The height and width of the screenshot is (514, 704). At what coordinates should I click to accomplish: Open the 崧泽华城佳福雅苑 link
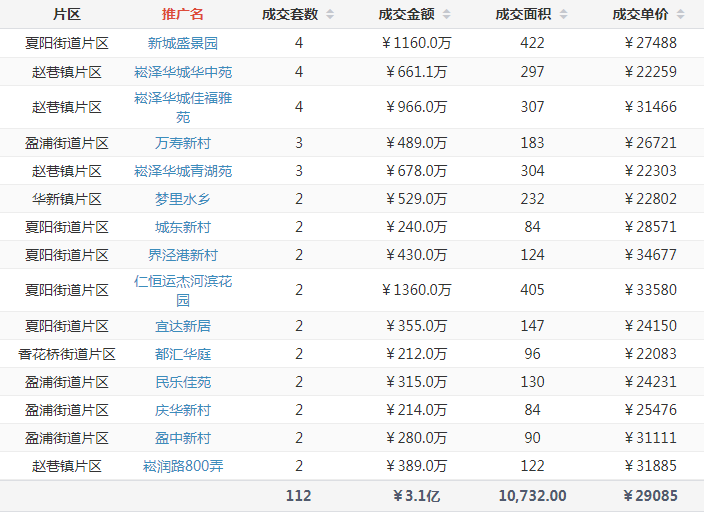coord(183,107)
